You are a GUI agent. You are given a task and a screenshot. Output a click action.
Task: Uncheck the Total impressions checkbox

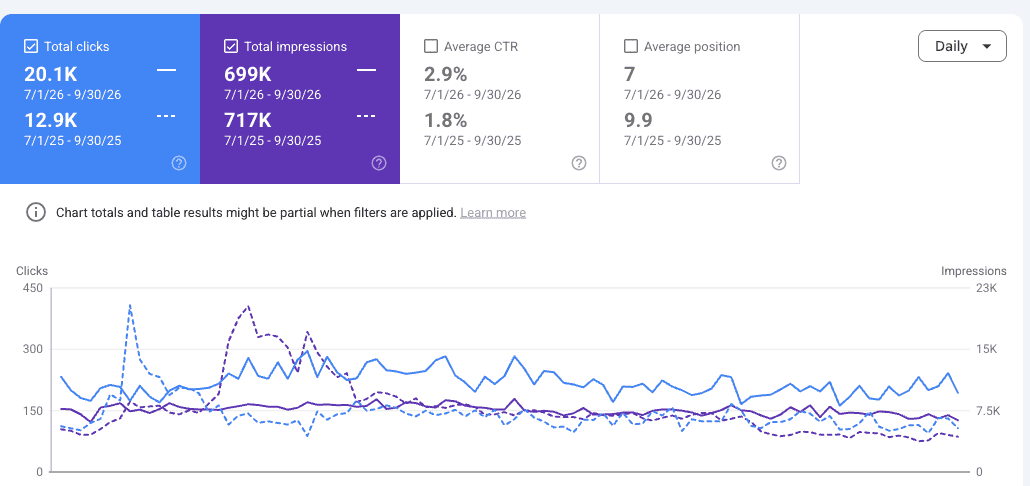tap(231, 46)
